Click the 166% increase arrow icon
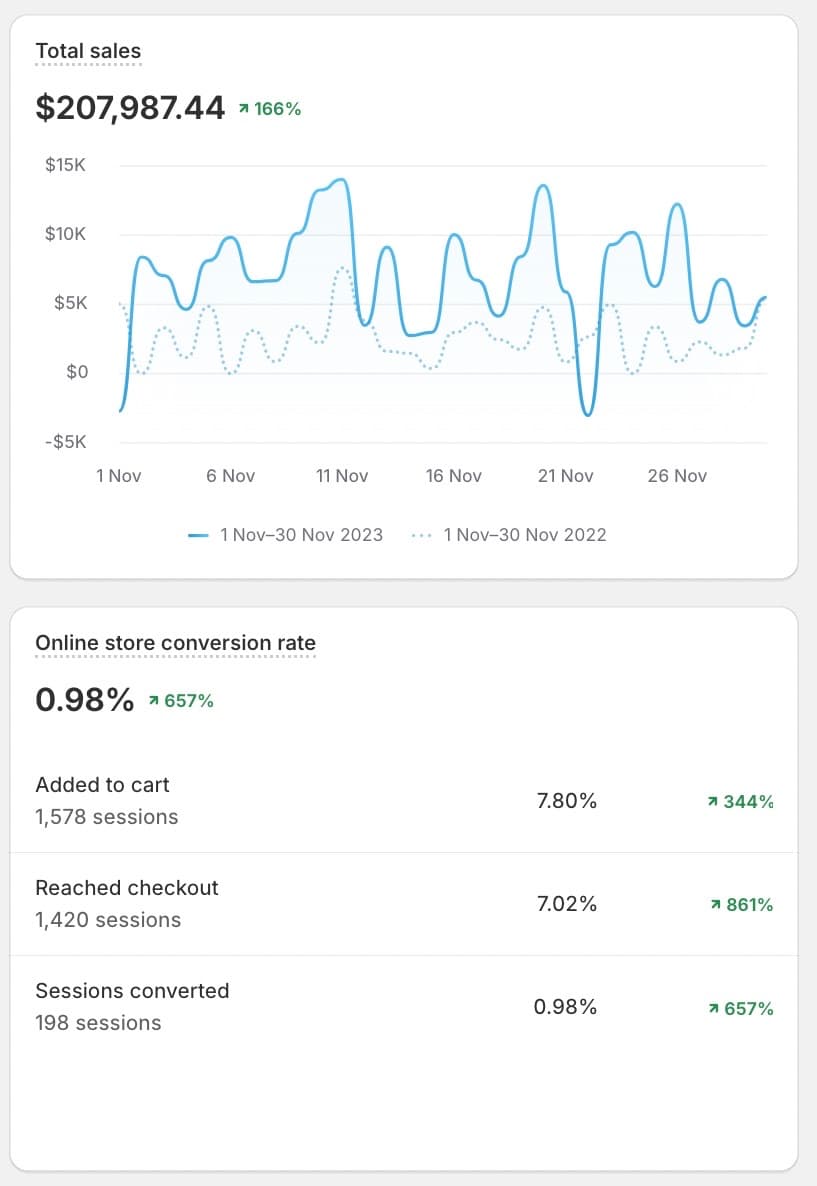817x1186 pixels. pyautogui.click(x=244, y=109)
